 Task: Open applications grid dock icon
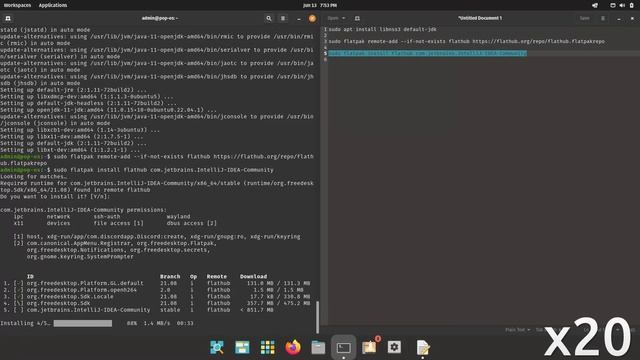pyautogui.click(x=267, y=347)
